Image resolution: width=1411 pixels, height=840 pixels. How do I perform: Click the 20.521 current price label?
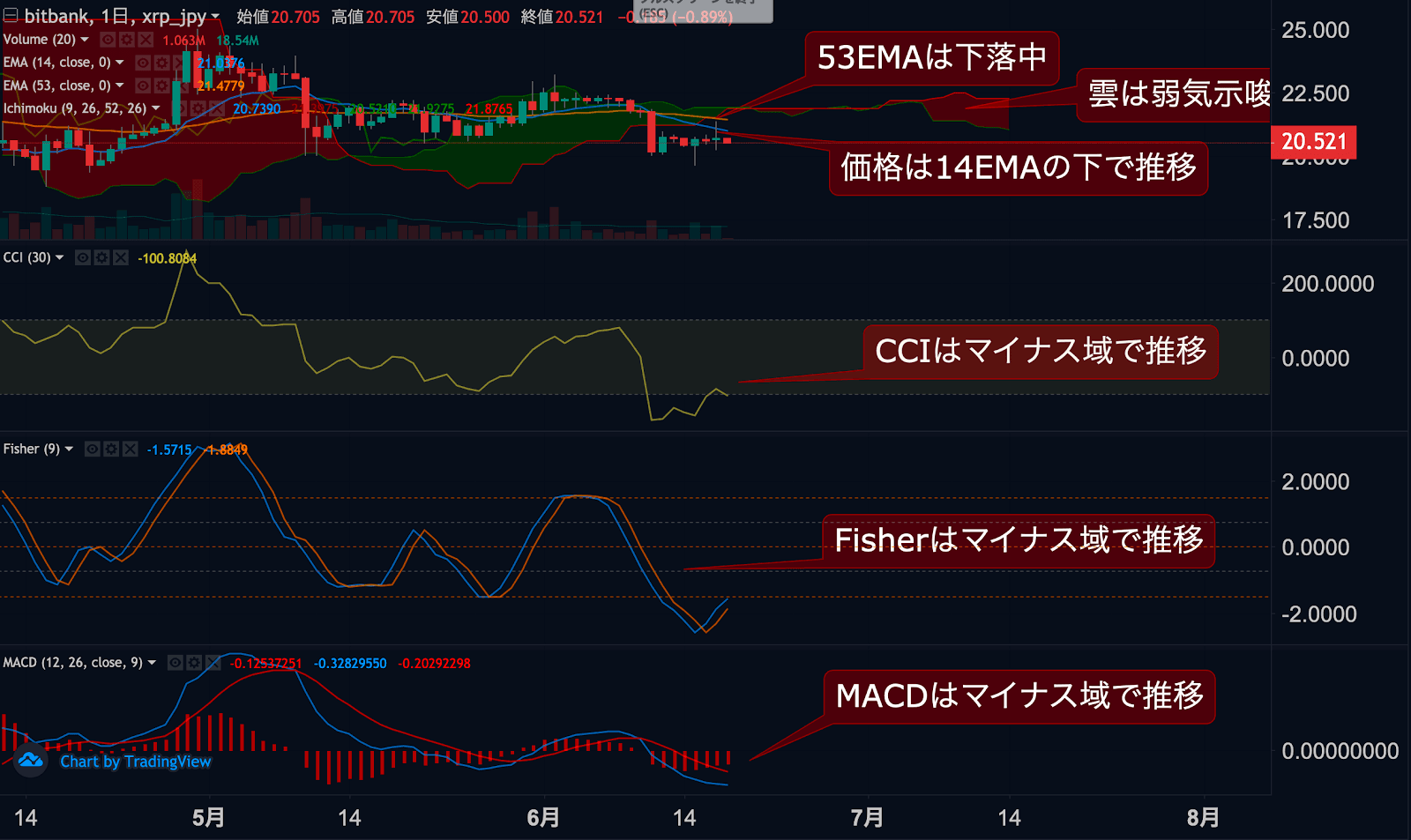tap(1313, 142)
